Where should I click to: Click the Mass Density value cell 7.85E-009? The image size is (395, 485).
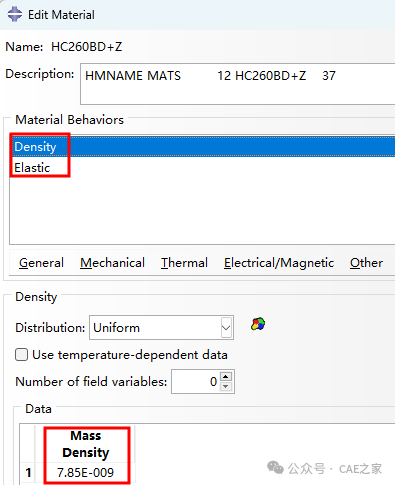pyautogui.click(x=86, y=472)
